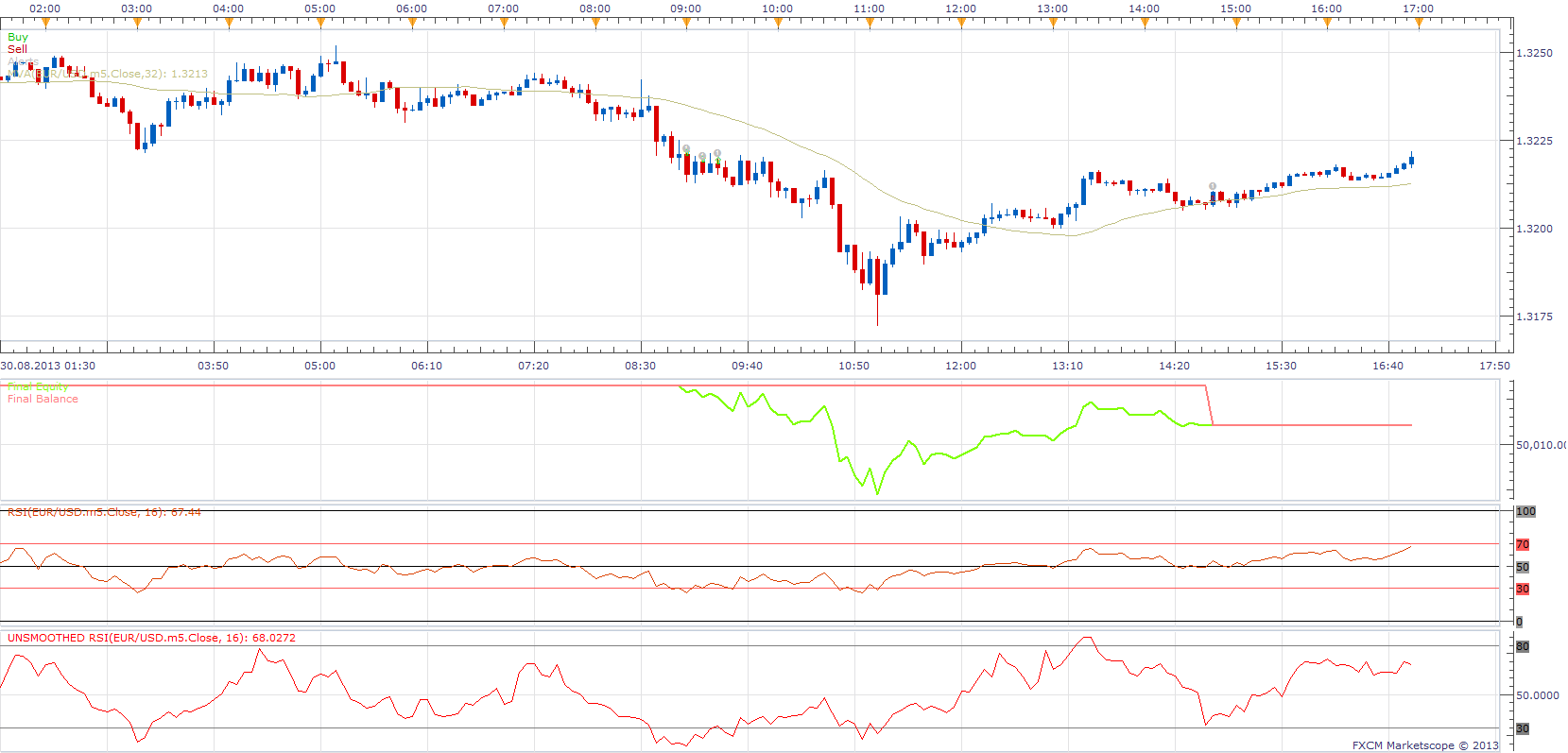
Task: Click the Final Balance legend label
Action: click(x=43, y=399)
